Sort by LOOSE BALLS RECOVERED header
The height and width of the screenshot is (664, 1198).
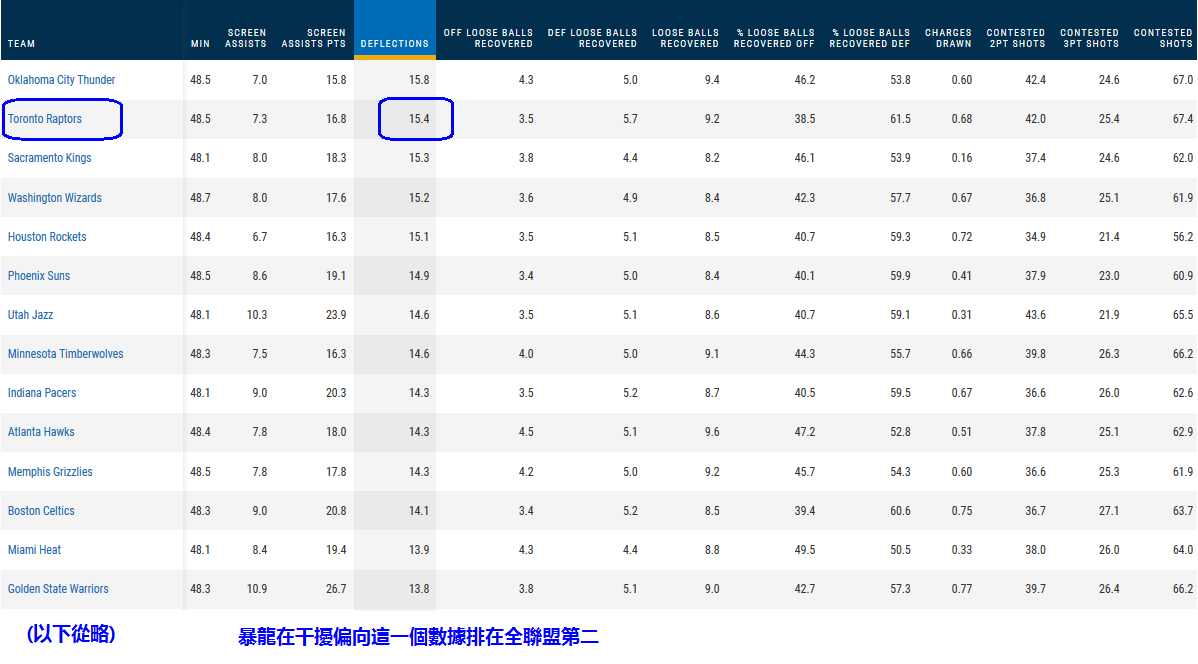coord(685,38)
